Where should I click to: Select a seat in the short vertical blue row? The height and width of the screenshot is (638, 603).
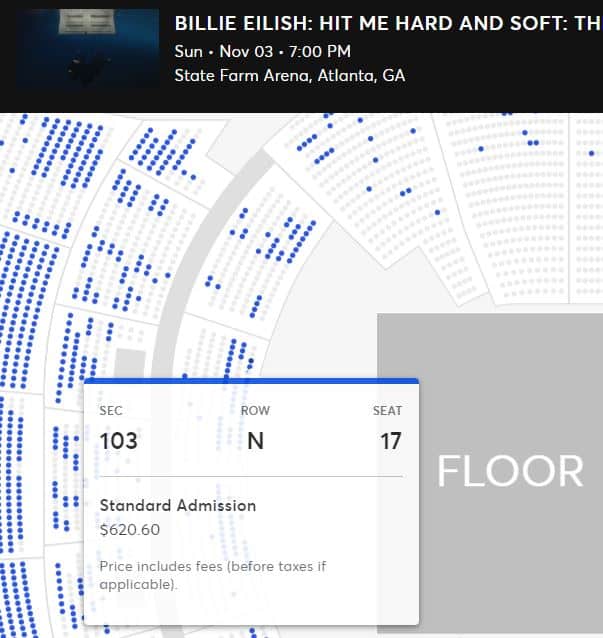click(x=256, y=306)
